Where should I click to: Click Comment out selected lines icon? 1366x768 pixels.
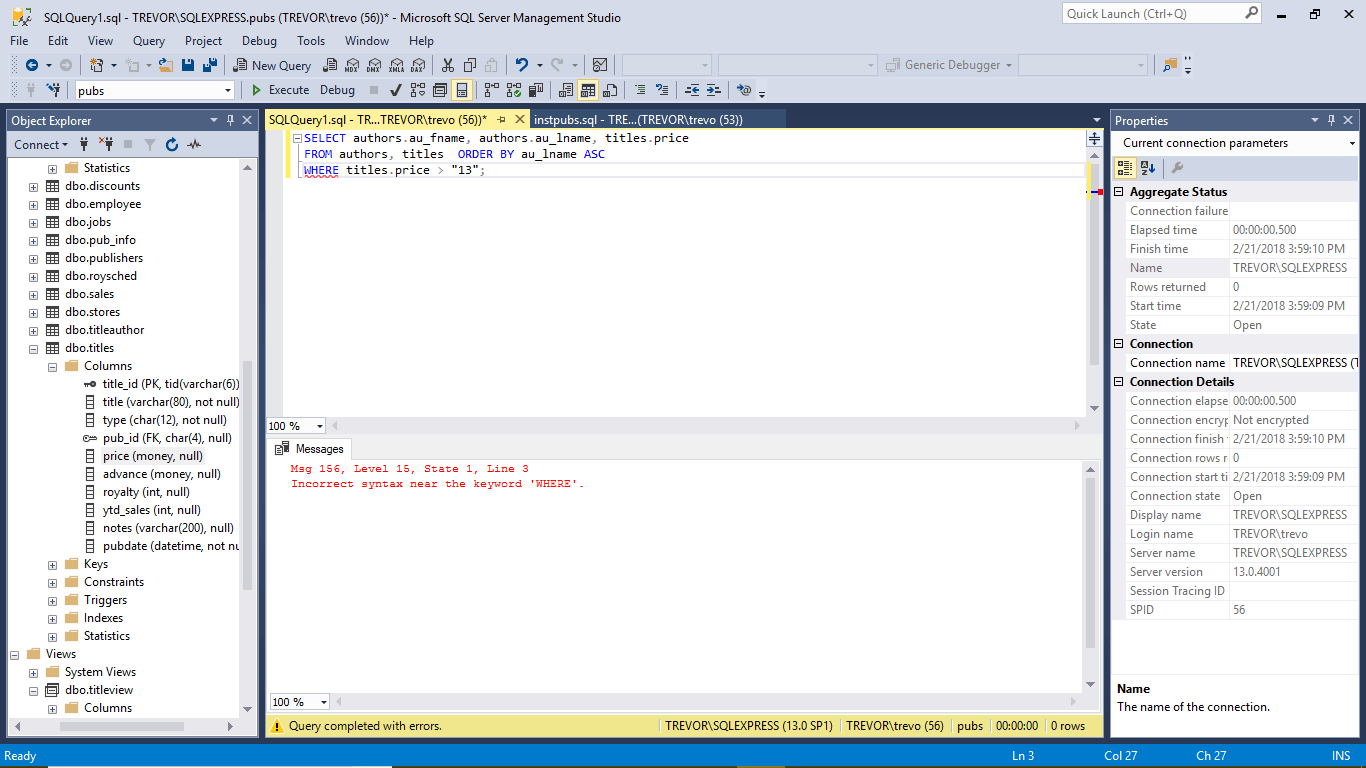[x=640, y=90]
